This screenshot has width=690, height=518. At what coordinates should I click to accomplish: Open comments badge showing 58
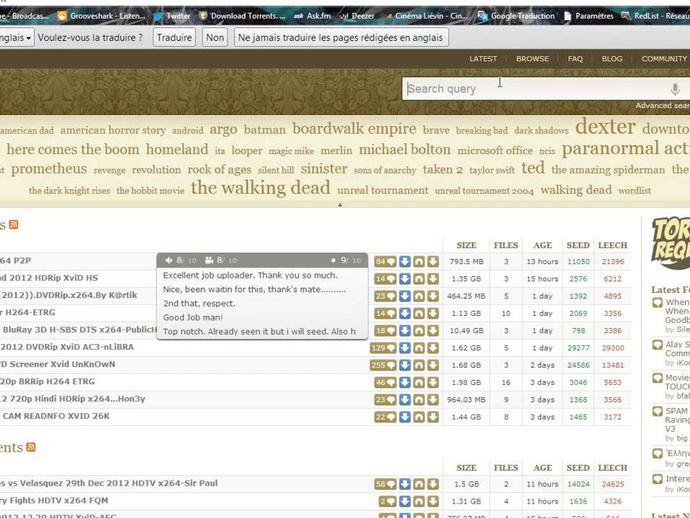[x=385, y=484]
